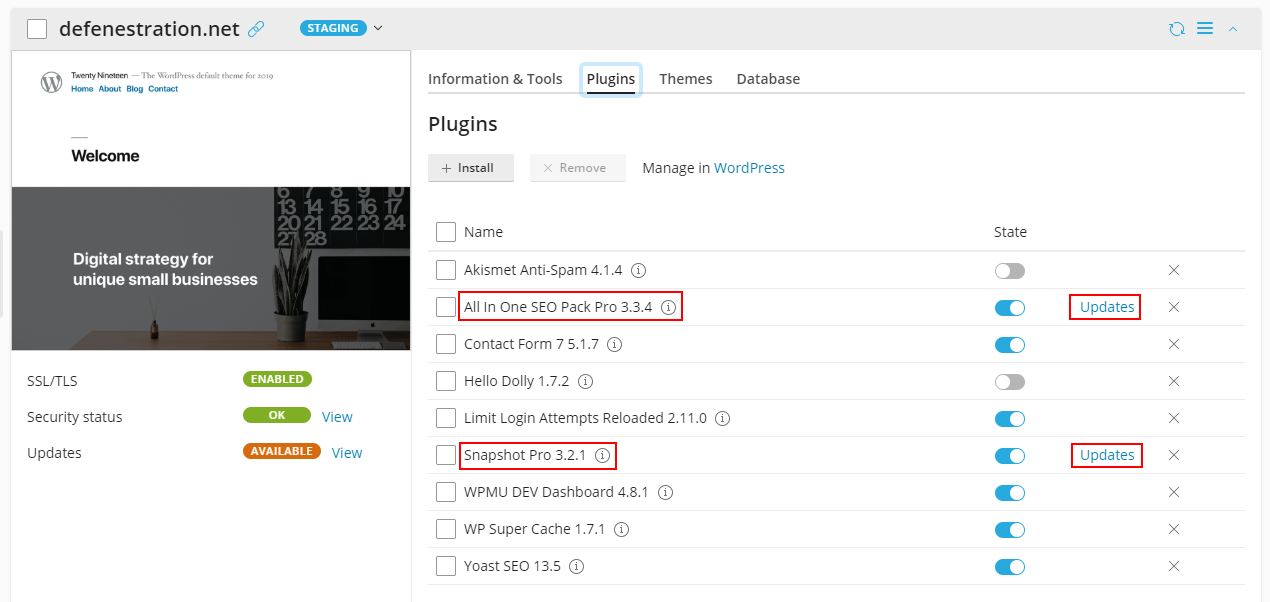Check the Hello Dolly row checkbox
The image size is (1270, 602).
click(446, 381)
